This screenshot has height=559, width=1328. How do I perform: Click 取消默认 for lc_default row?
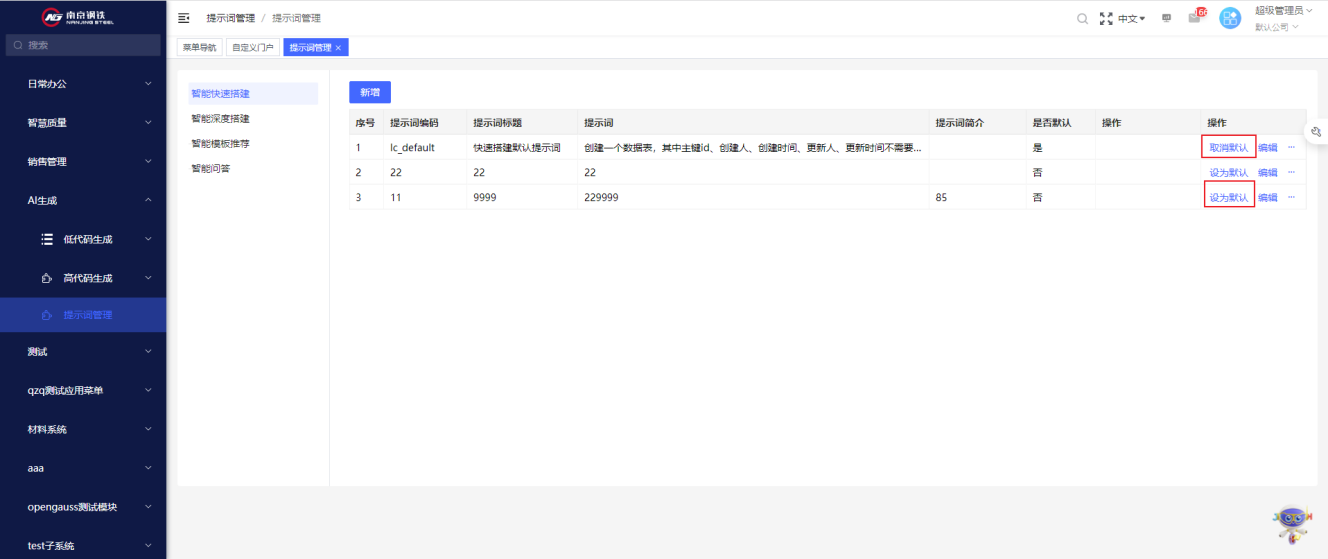click(x=1229, y=147)
